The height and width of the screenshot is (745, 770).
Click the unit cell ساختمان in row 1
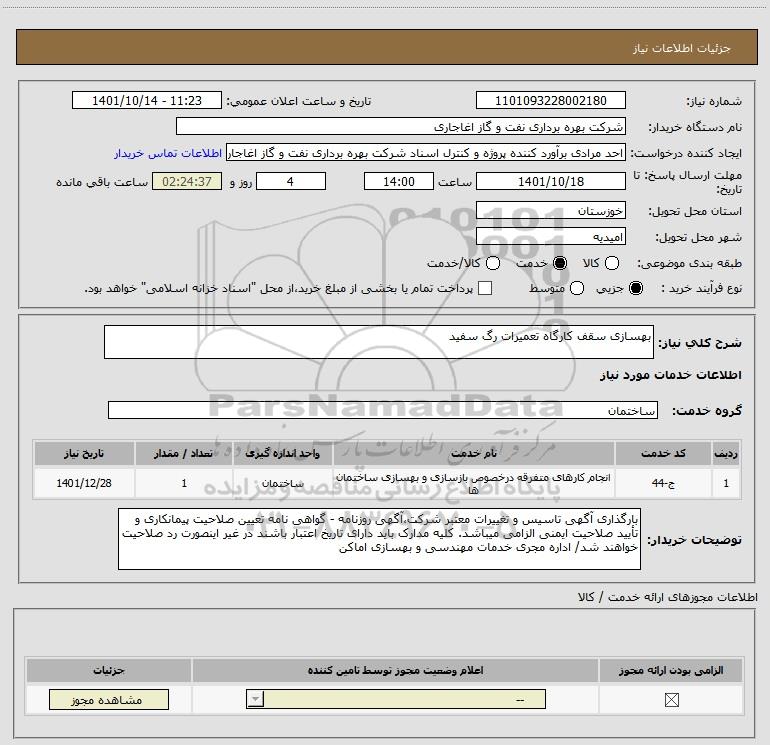pyautogui.click(x=282, y=483)
